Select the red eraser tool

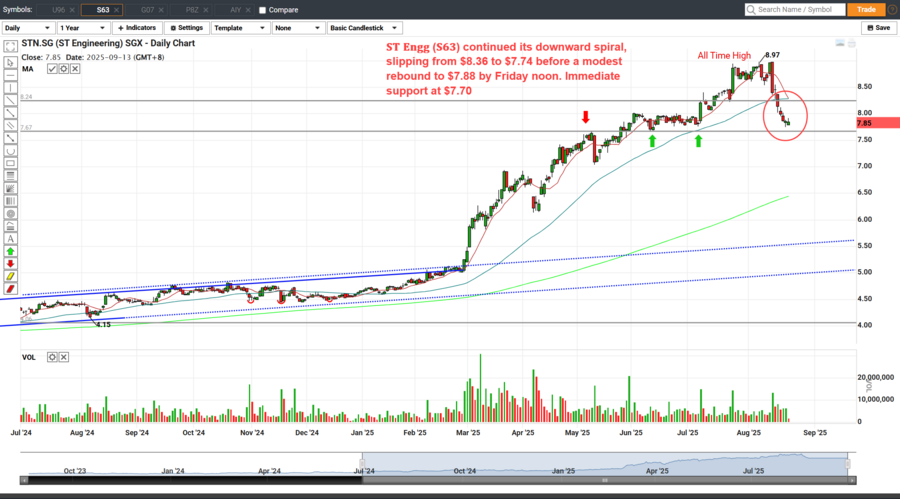pos(10,289)
